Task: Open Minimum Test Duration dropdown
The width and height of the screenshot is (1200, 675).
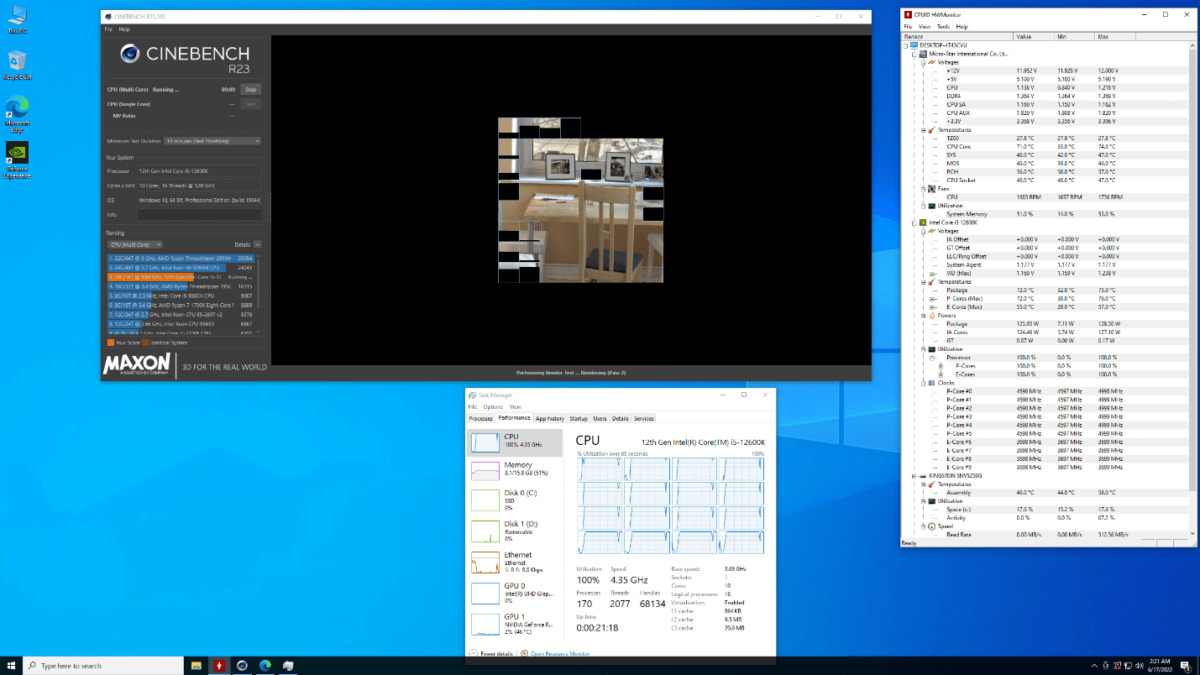Action: click(x=213, y=141)
